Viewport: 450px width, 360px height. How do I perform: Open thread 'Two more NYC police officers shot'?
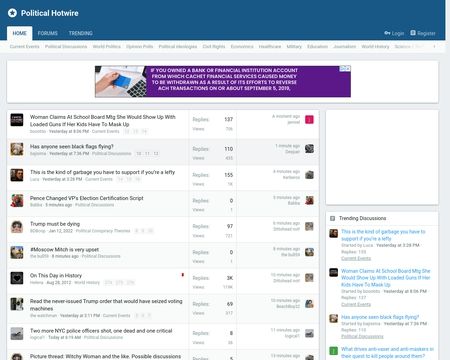coord(101,331)
